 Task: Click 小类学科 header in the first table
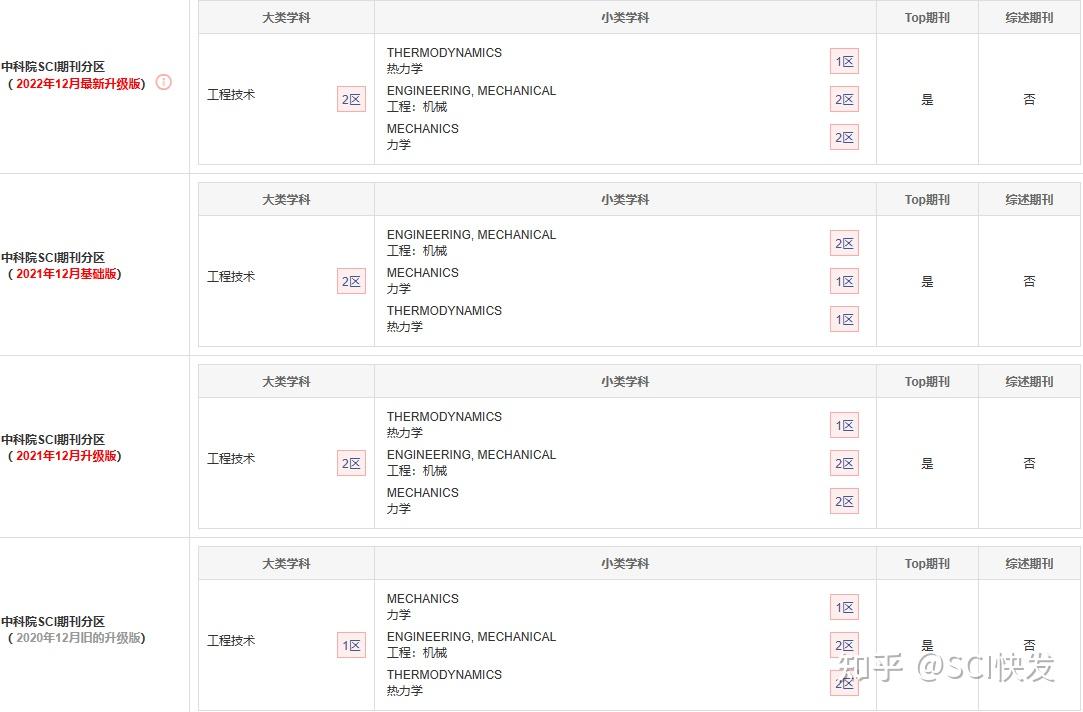625,18
